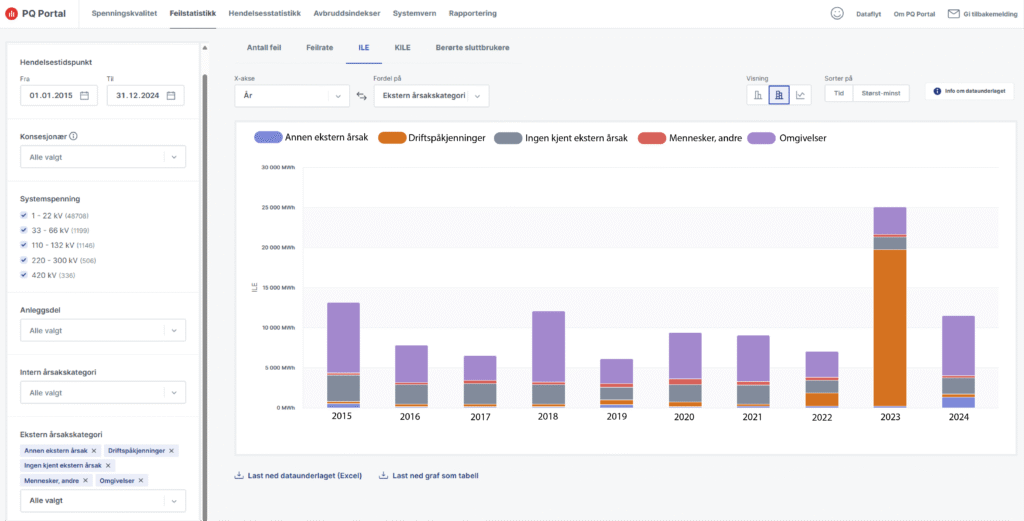
Task: Toggle the 110 - 132 kV checkbox
Action: [x=24, y=245]
